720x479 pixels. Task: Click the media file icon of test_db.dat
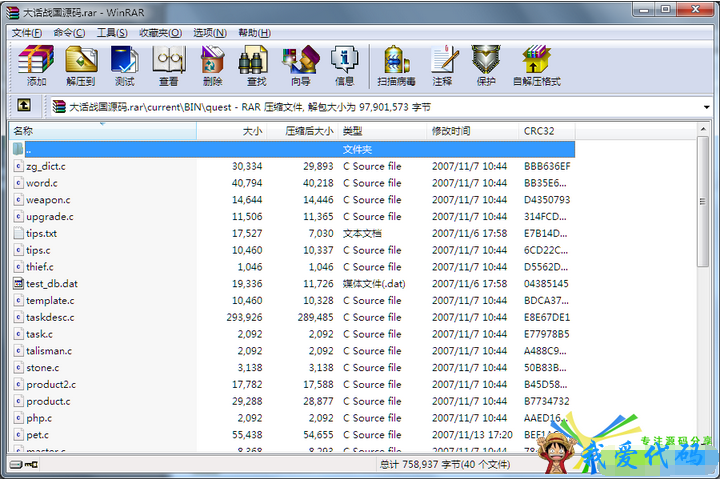(18, 283)
